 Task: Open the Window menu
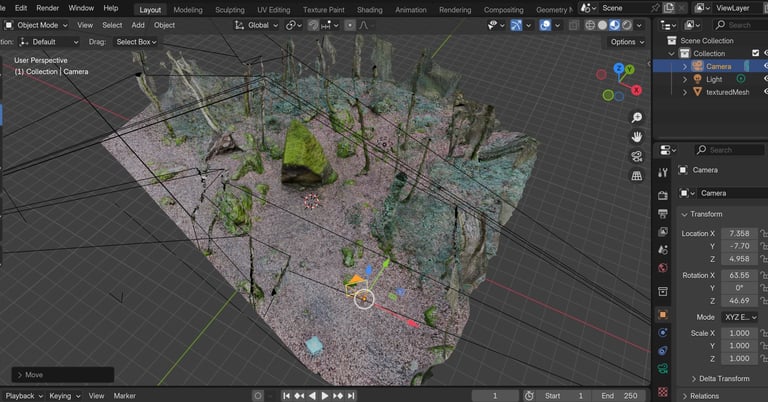coord(81,8)
